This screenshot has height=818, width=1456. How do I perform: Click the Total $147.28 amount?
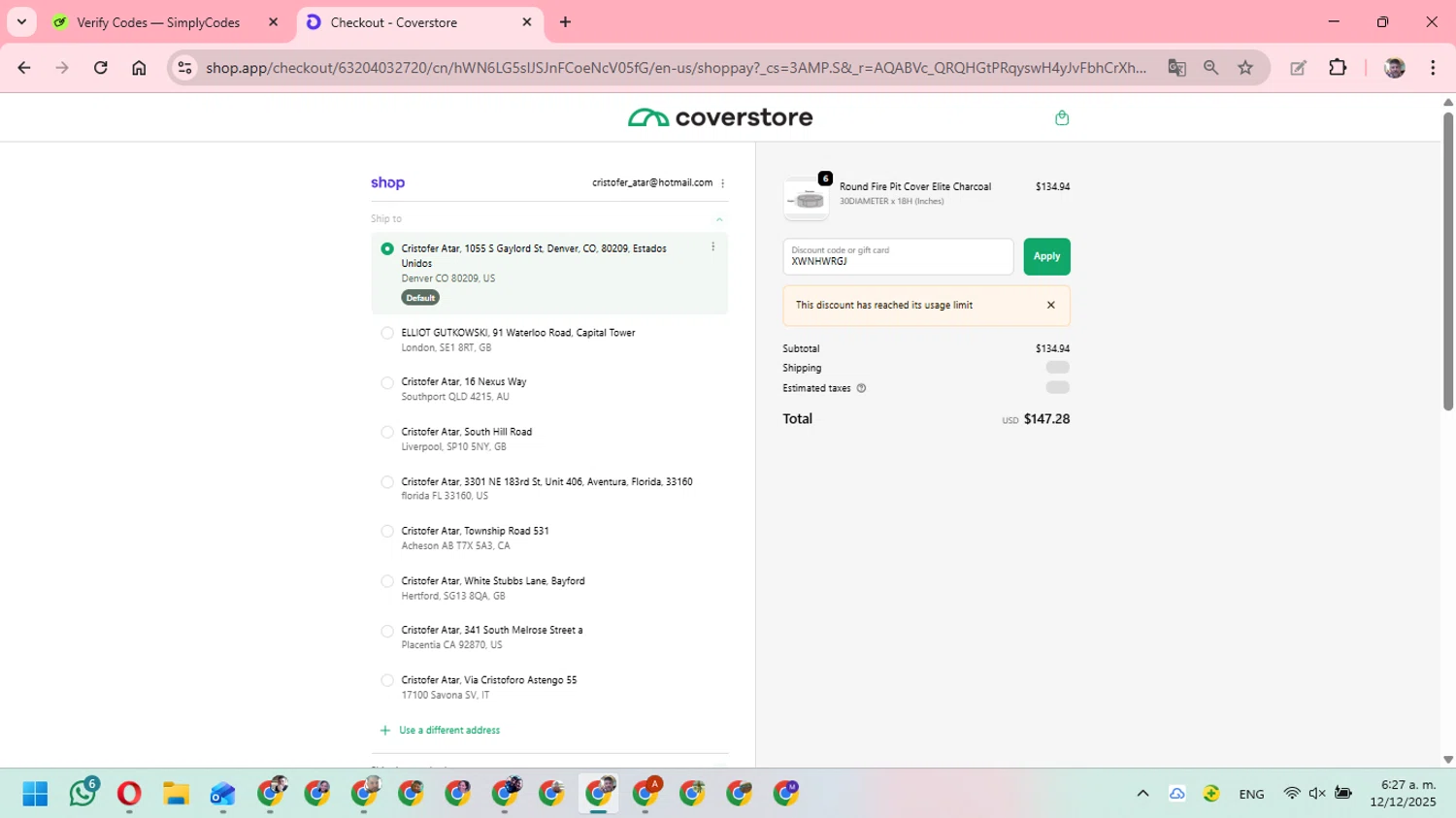pyautogui.click(x=1046, y=419)
